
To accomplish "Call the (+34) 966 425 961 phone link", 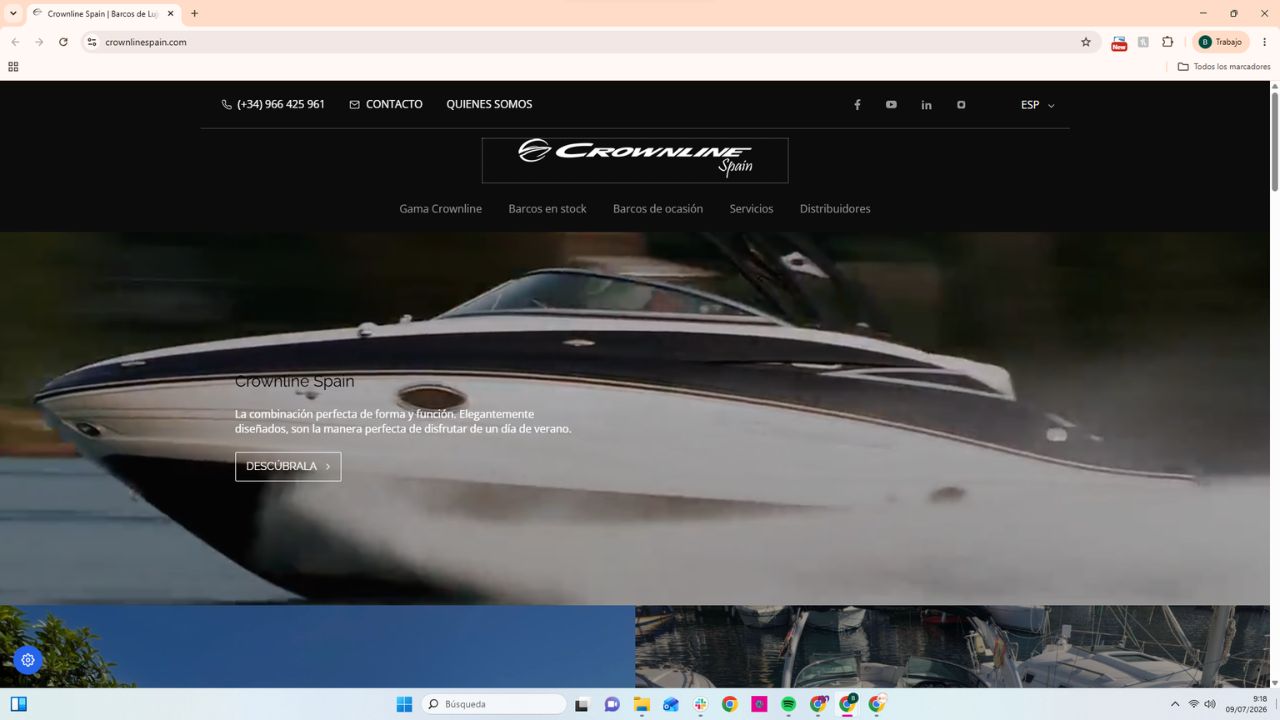I will click(x=273, y=104).
